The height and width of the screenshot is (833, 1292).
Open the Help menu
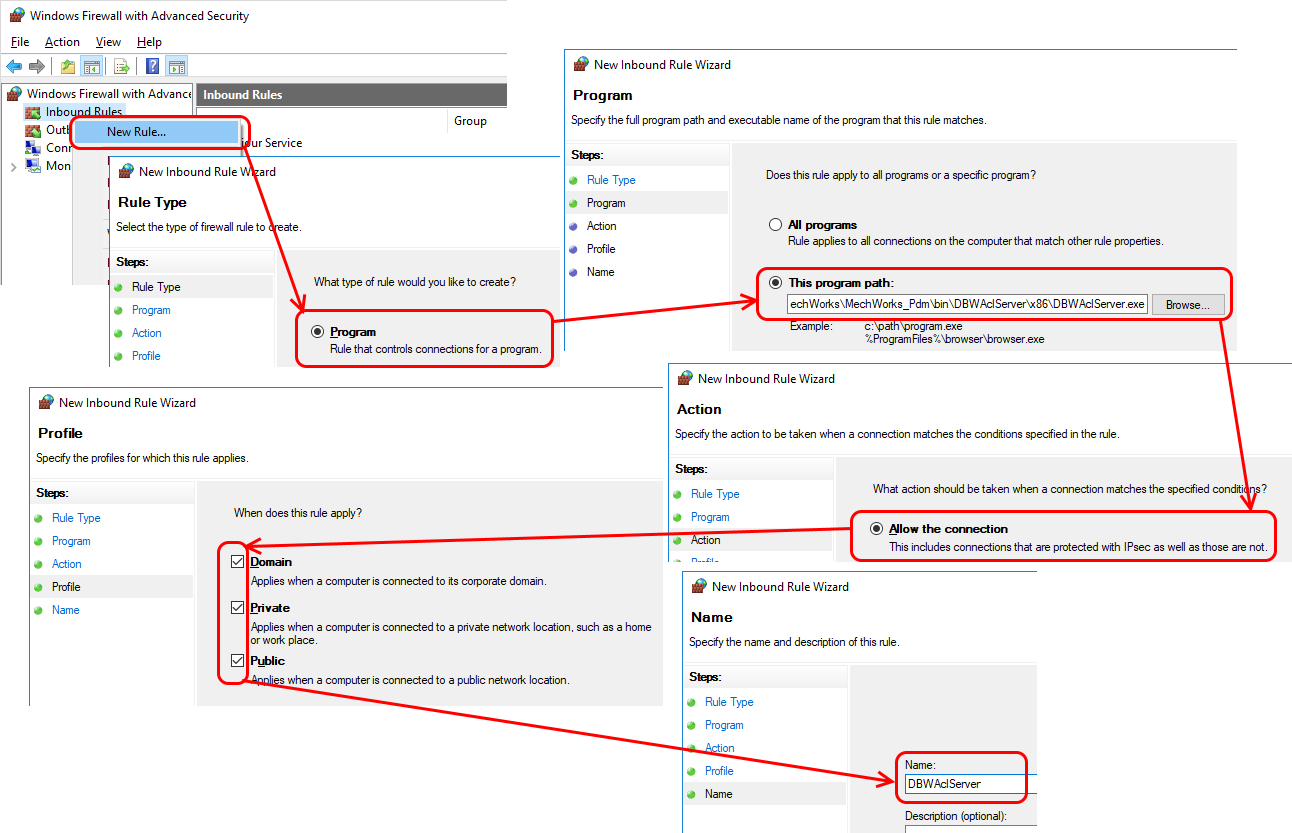point(149,42)
